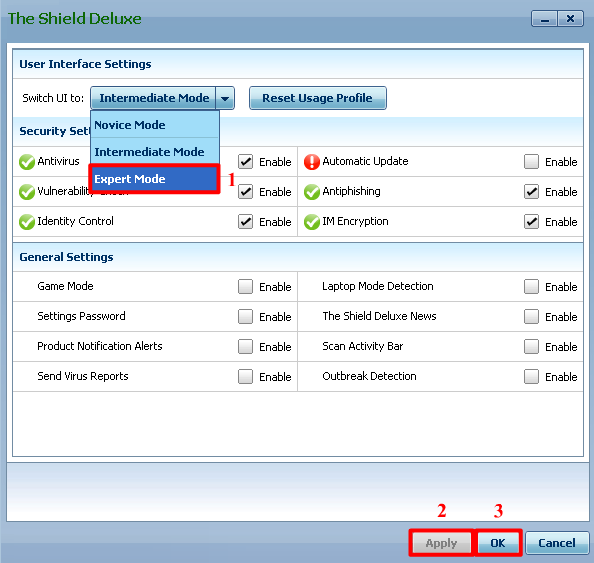Enable Laptop Mode Detection checkbox
Image resolution: width=594 pixels, height=563 pixels.
click(531, 286)
